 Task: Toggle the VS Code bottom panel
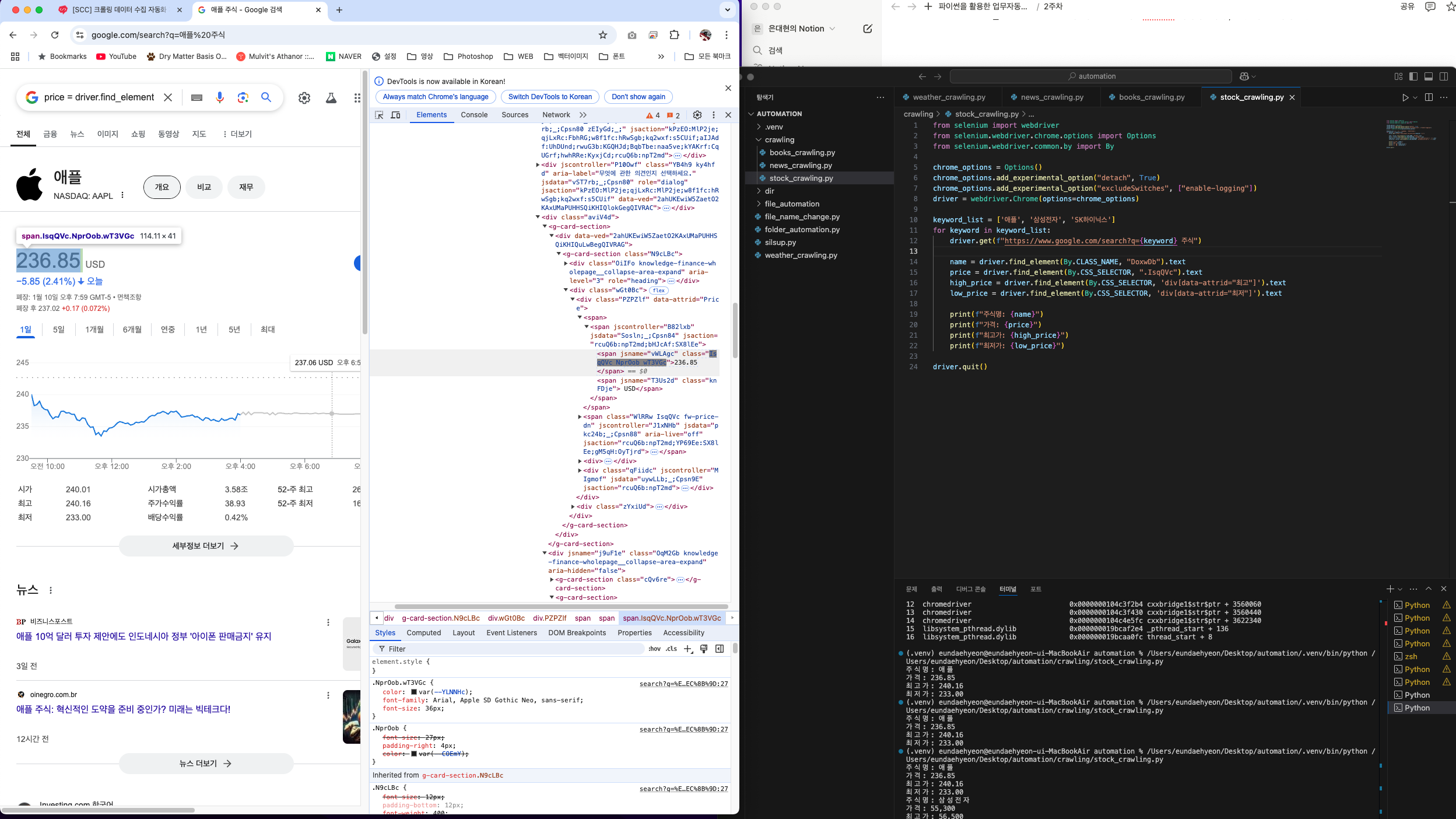1429,76
